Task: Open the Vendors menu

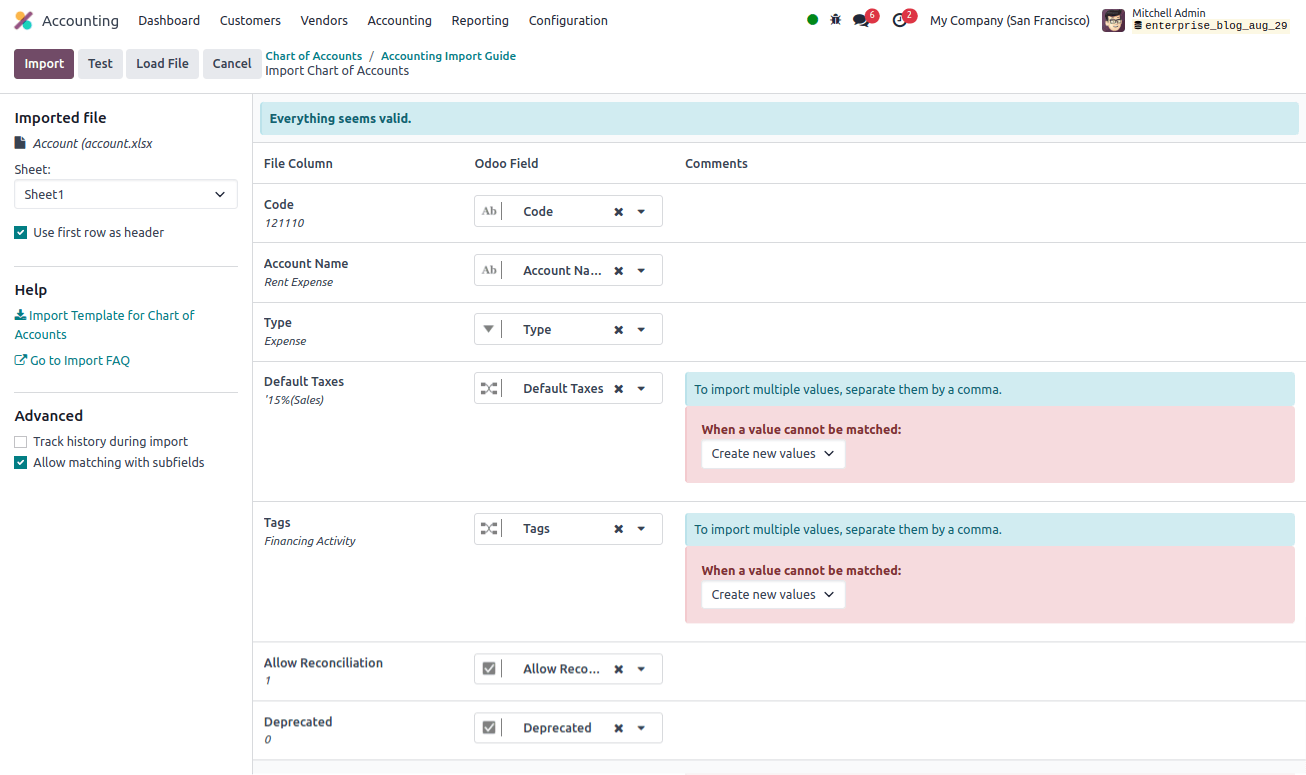Action: (x=324, y=20)
